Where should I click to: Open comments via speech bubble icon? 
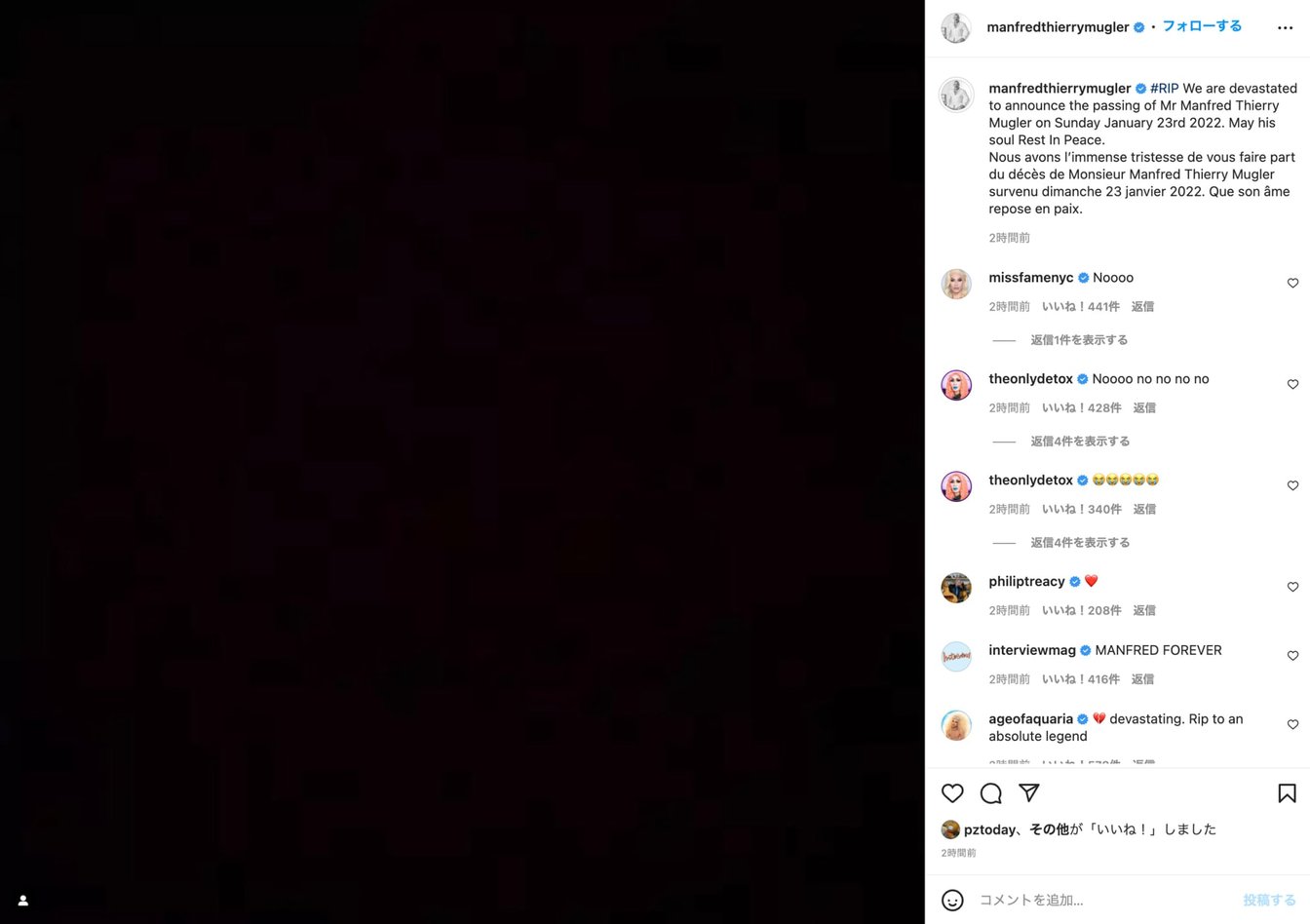click(x=990, y=793)
